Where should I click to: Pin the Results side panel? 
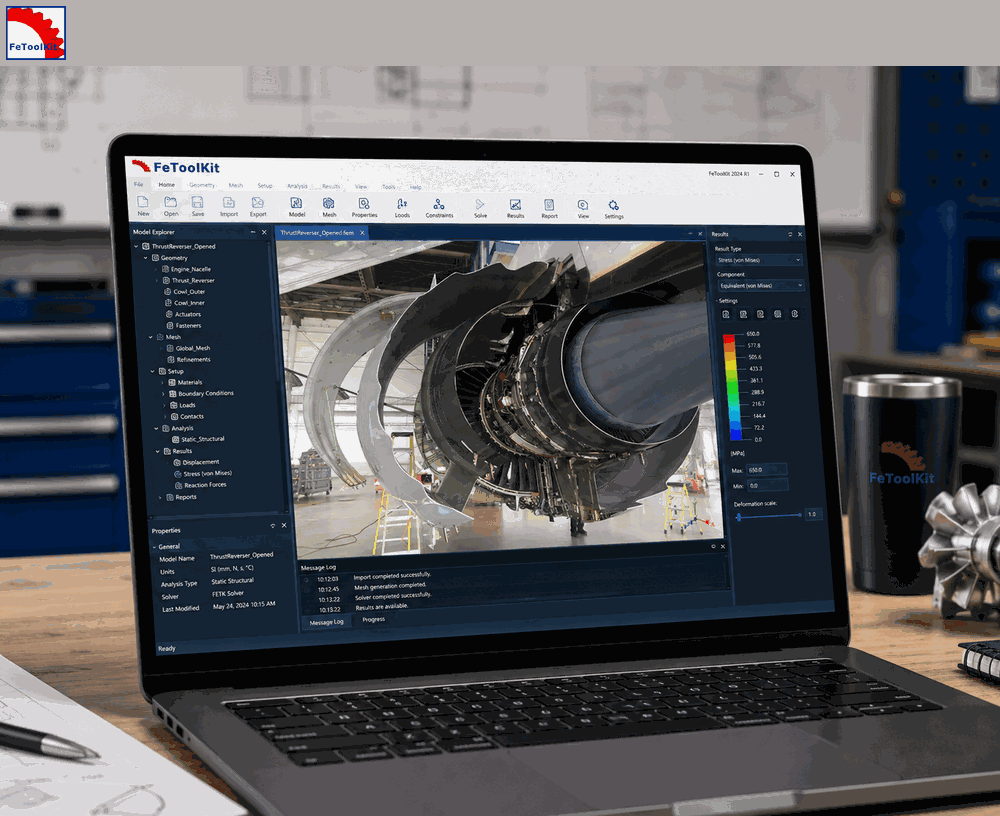click(790, 234)
